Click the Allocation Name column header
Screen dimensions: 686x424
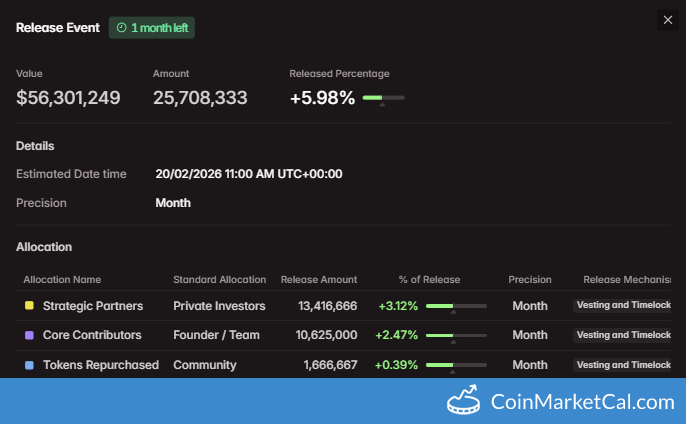(62, 279)
